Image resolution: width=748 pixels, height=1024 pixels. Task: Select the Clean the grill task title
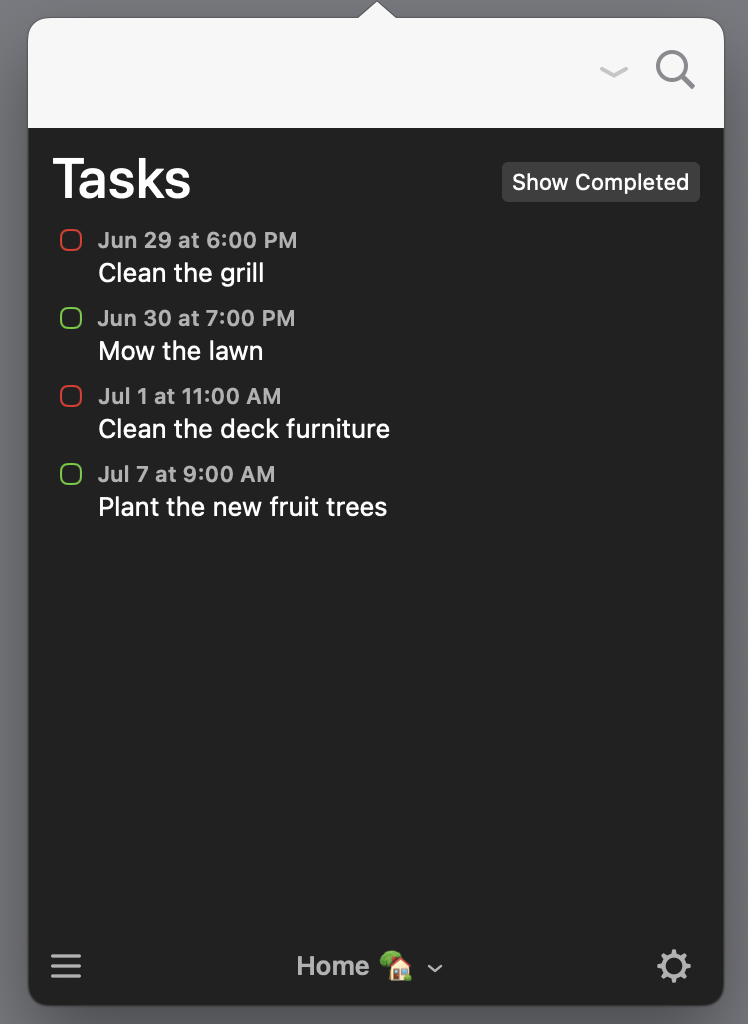(181, 273)
